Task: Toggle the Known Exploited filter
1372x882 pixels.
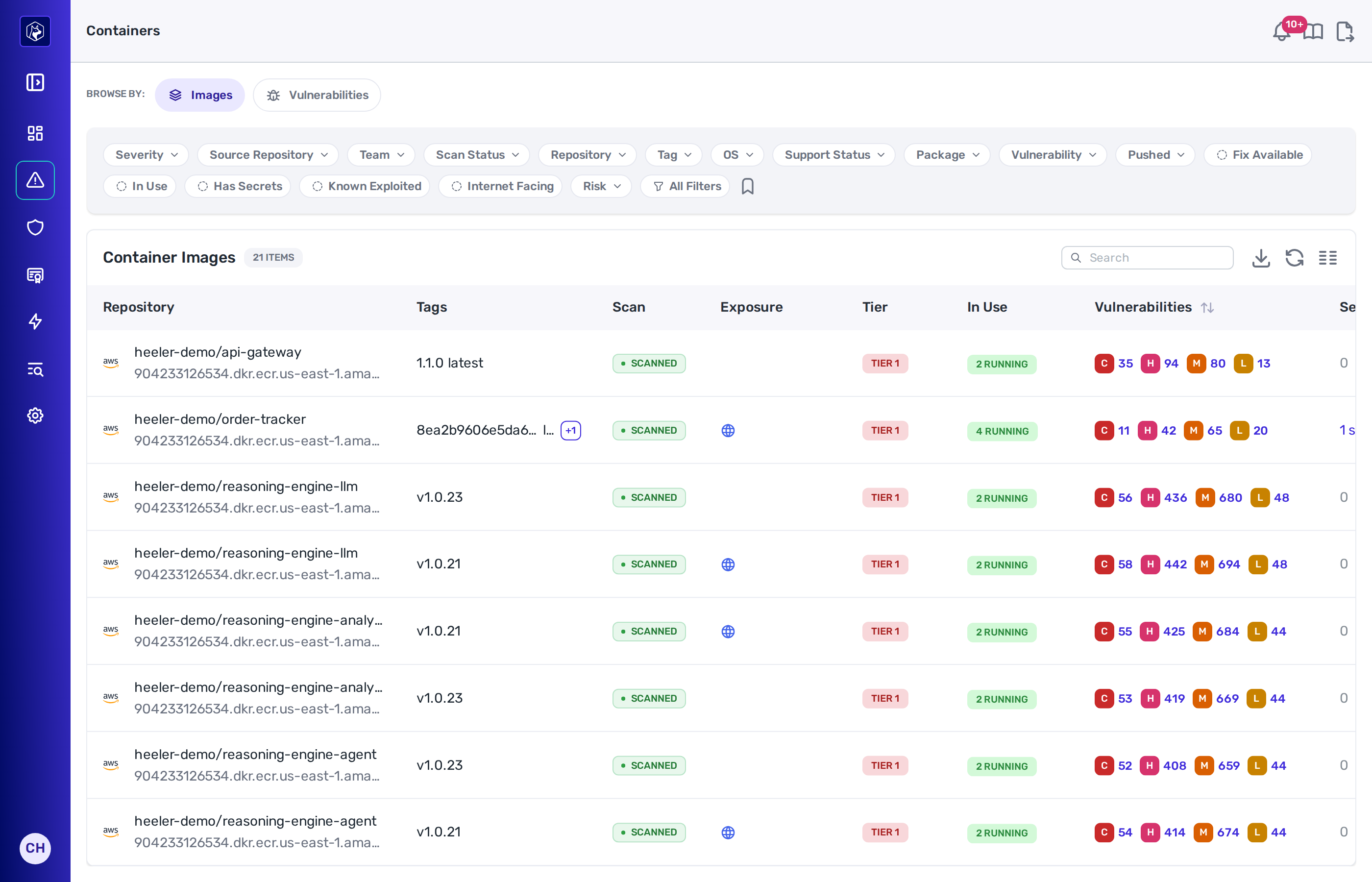Action: pyautogui.click(x=365, y=186)
